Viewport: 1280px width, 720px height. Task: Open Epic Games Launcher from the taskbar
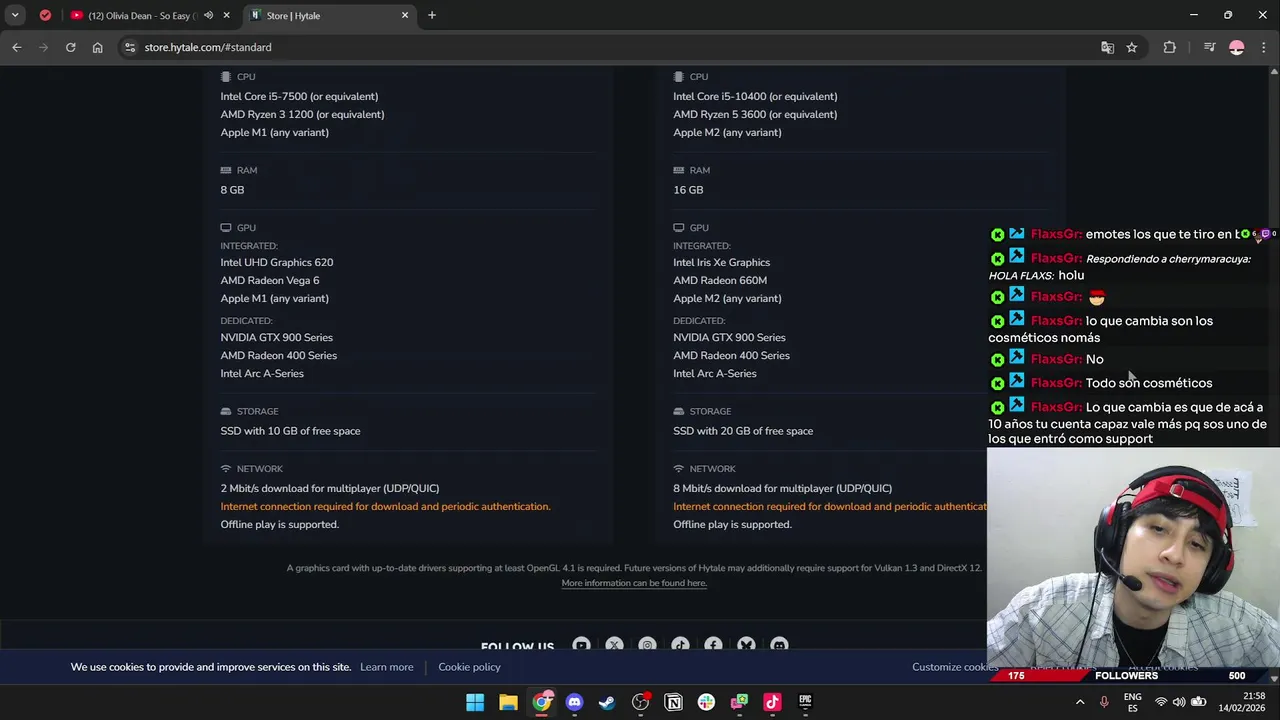pos(805,702)
